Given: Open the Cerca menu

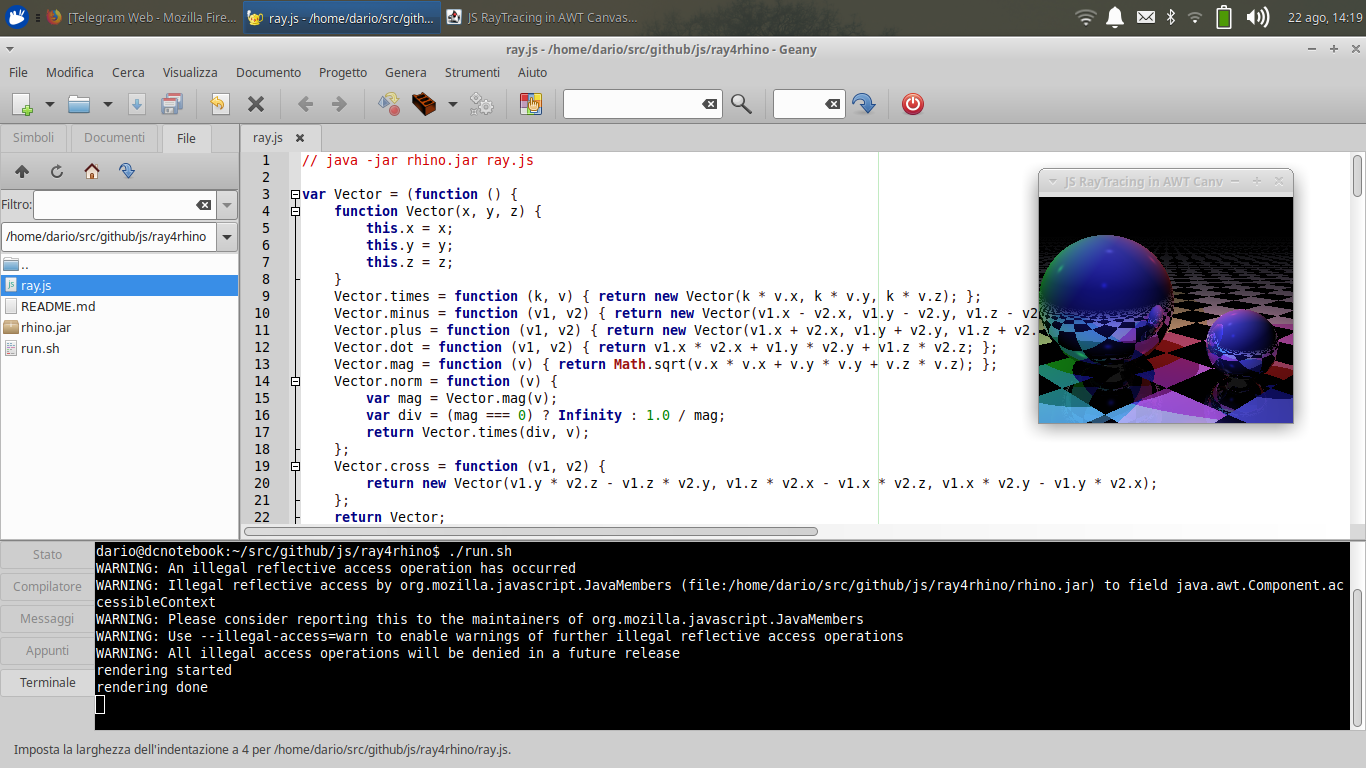Looking at the screenshot, I should (128, 72).
